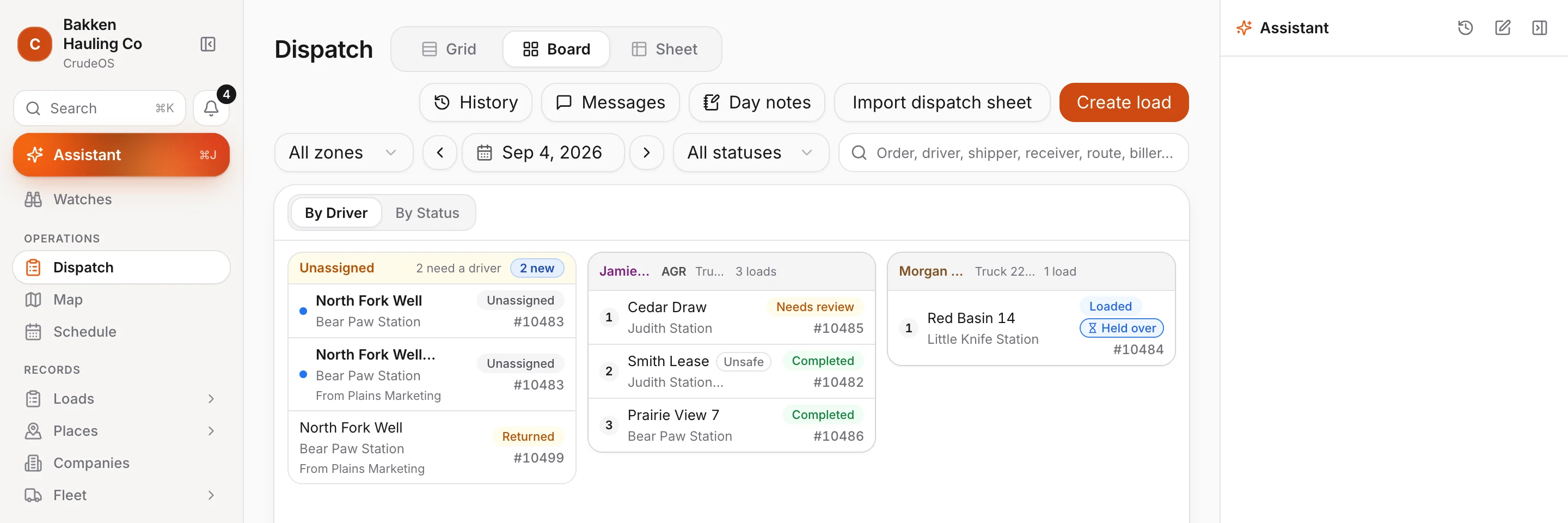Open the Returned load #10499

pos(432,447)
